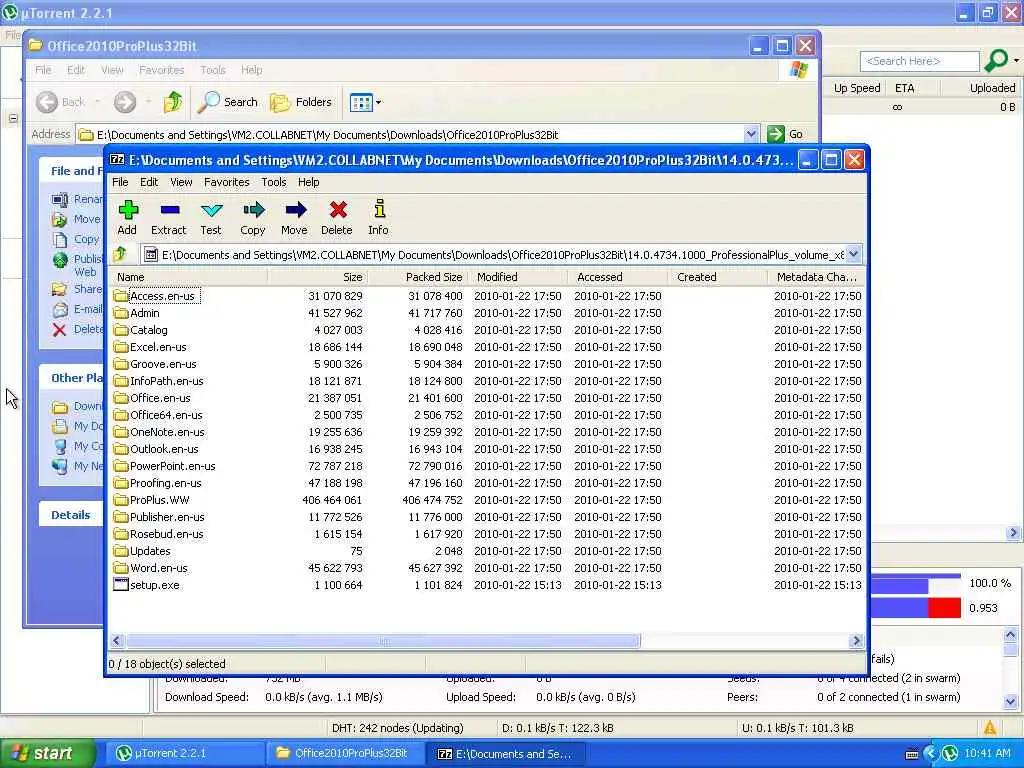Switch to Office2010ProPlus32Bit taskbar button
Screen dimensions: 1024x768
[345, 753]
